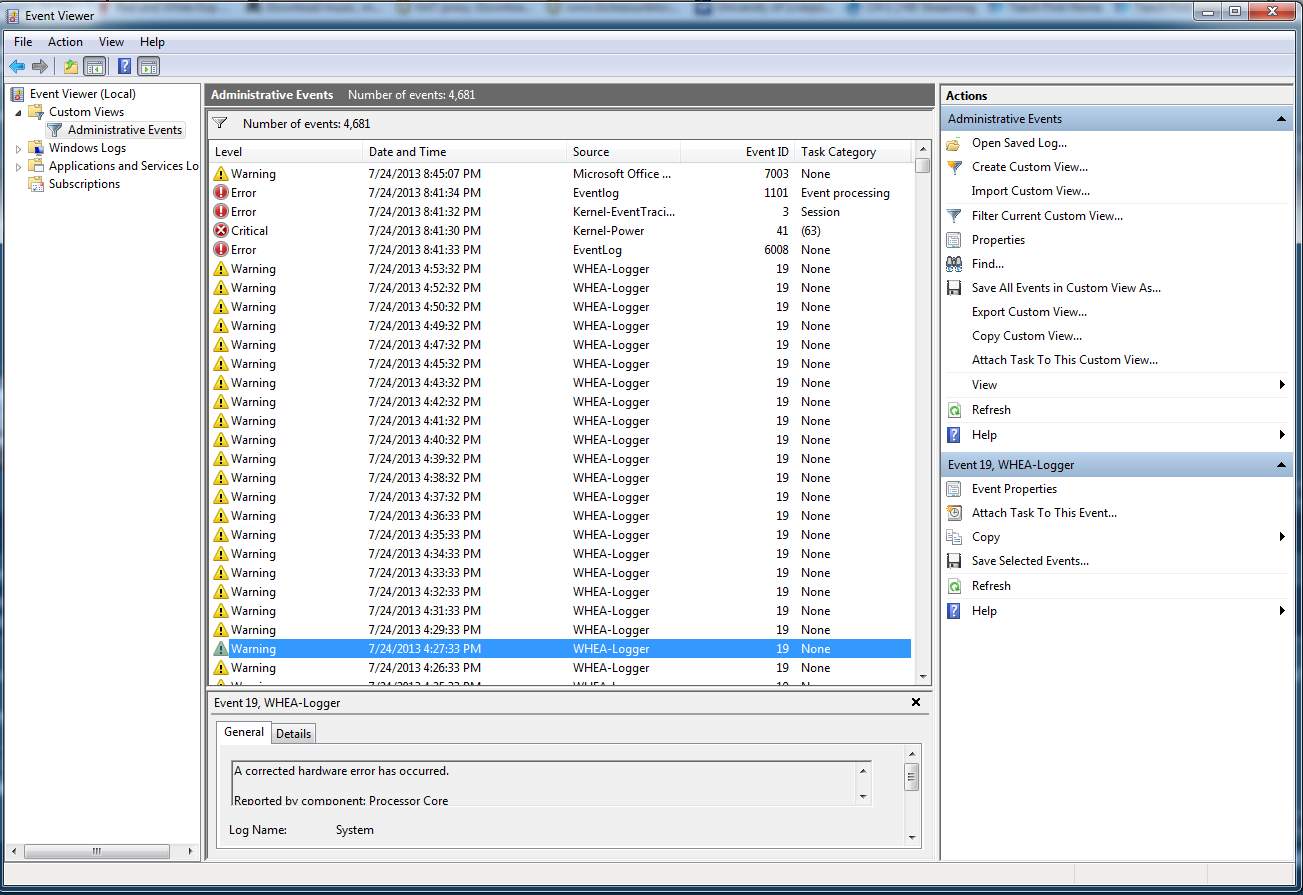1303x895 pixels.
Task: Click Filter Current Custom View action
Action: point(1046,216)
